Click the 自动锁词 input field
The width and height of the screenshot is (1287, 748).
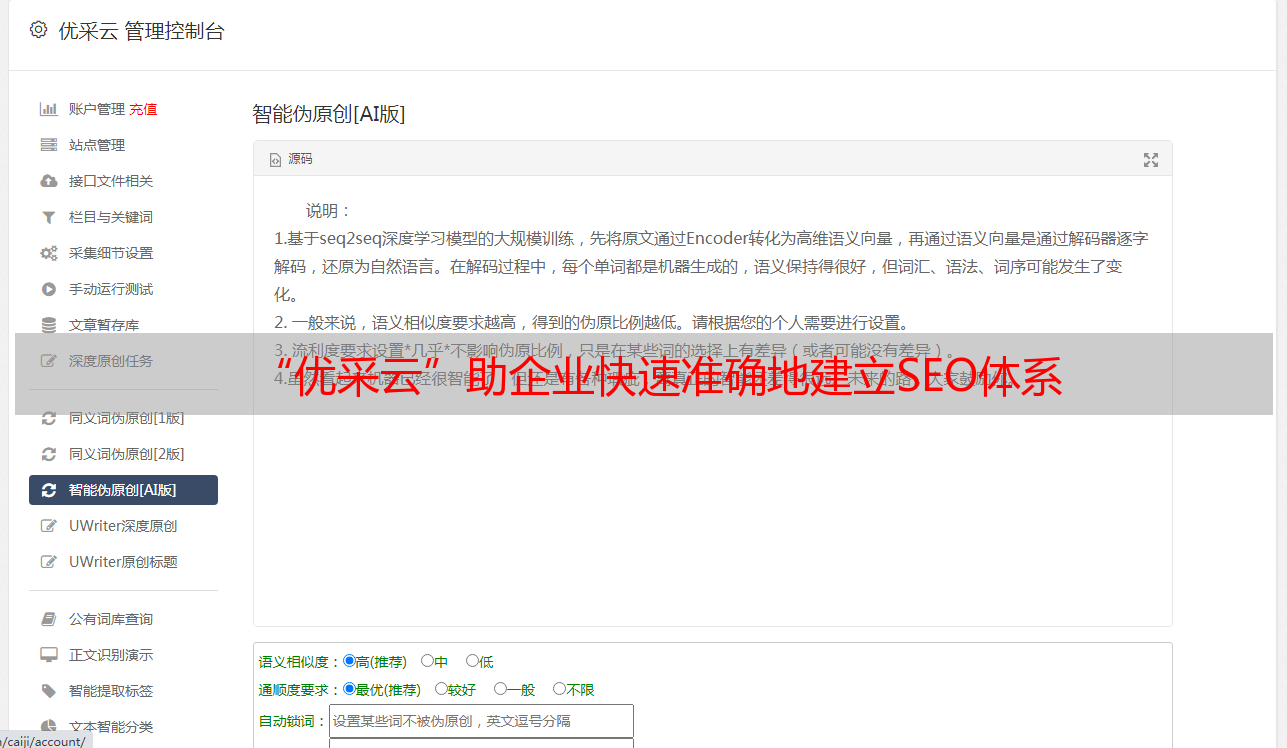tap(481, 721)
